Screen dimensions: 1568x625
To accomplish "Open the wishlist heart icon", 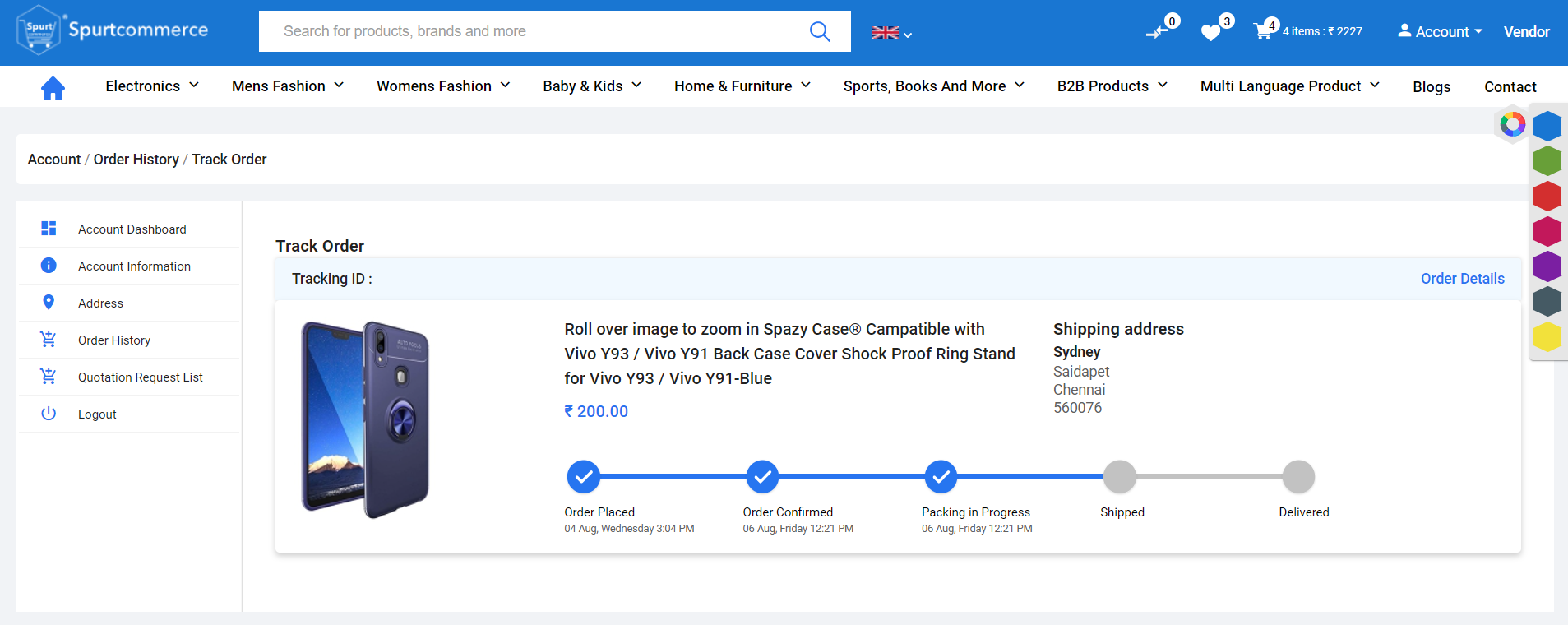I will (x=1210, y=32).
